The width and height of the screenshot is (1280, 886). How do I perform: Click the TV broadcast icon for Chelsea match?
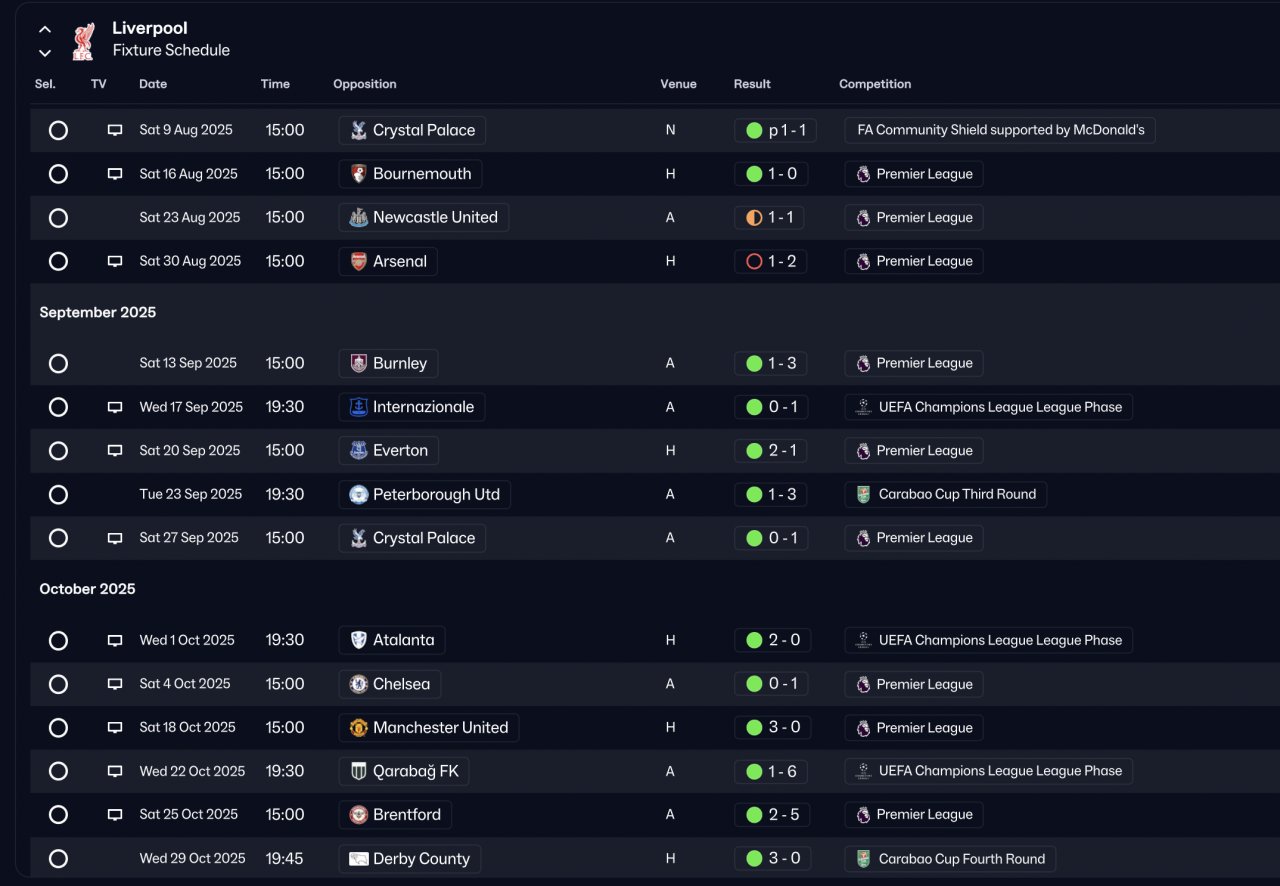tap(115, 684)
